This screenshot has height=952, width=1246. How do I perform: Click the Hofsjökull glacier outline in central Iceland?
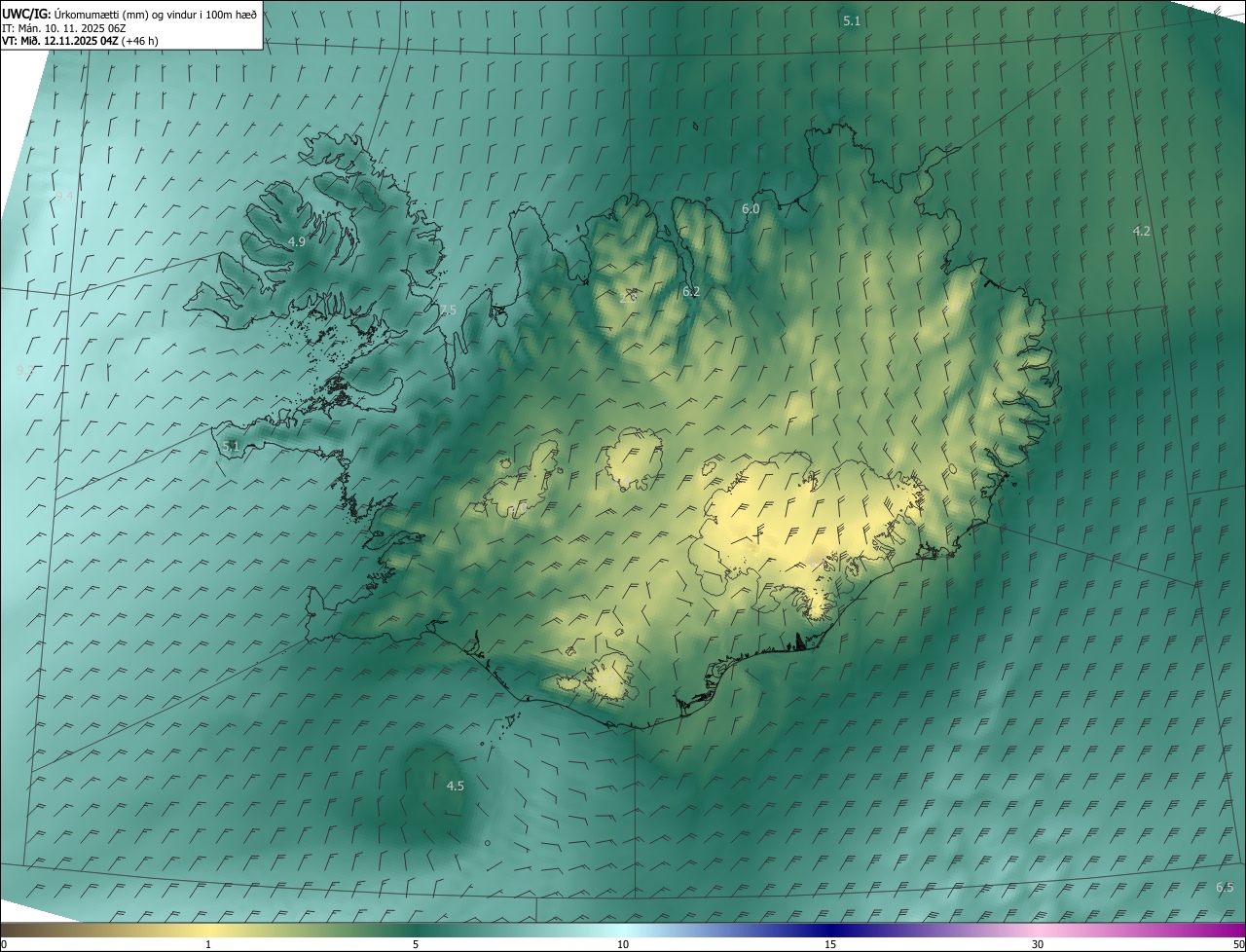tap(634, 458)
